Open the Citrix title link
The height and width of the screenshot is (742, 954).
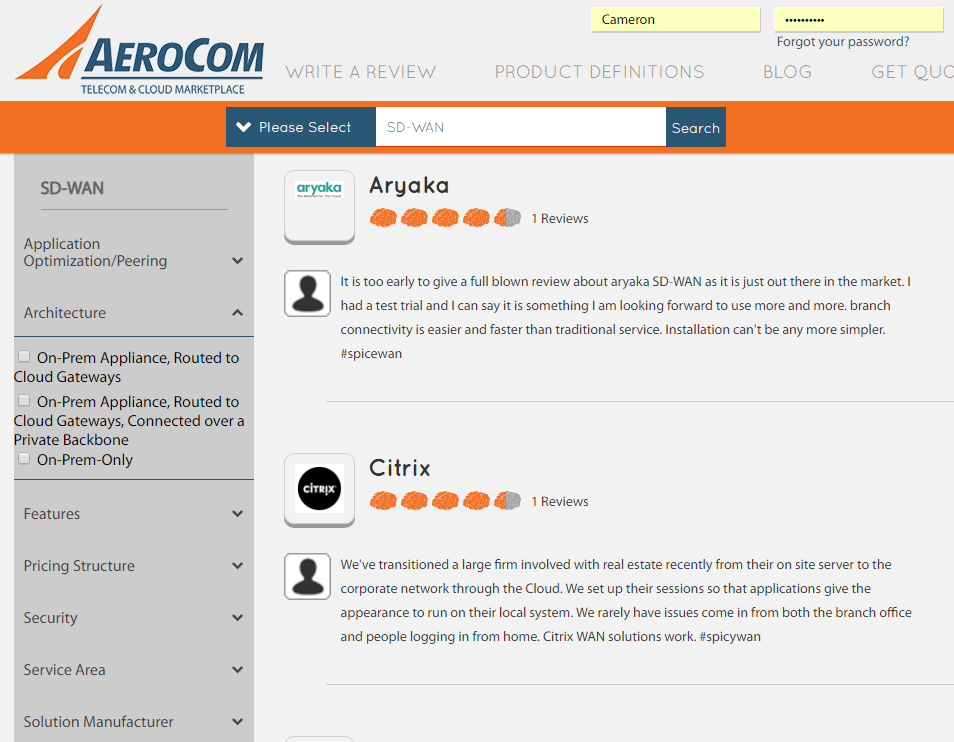(400, 468)
